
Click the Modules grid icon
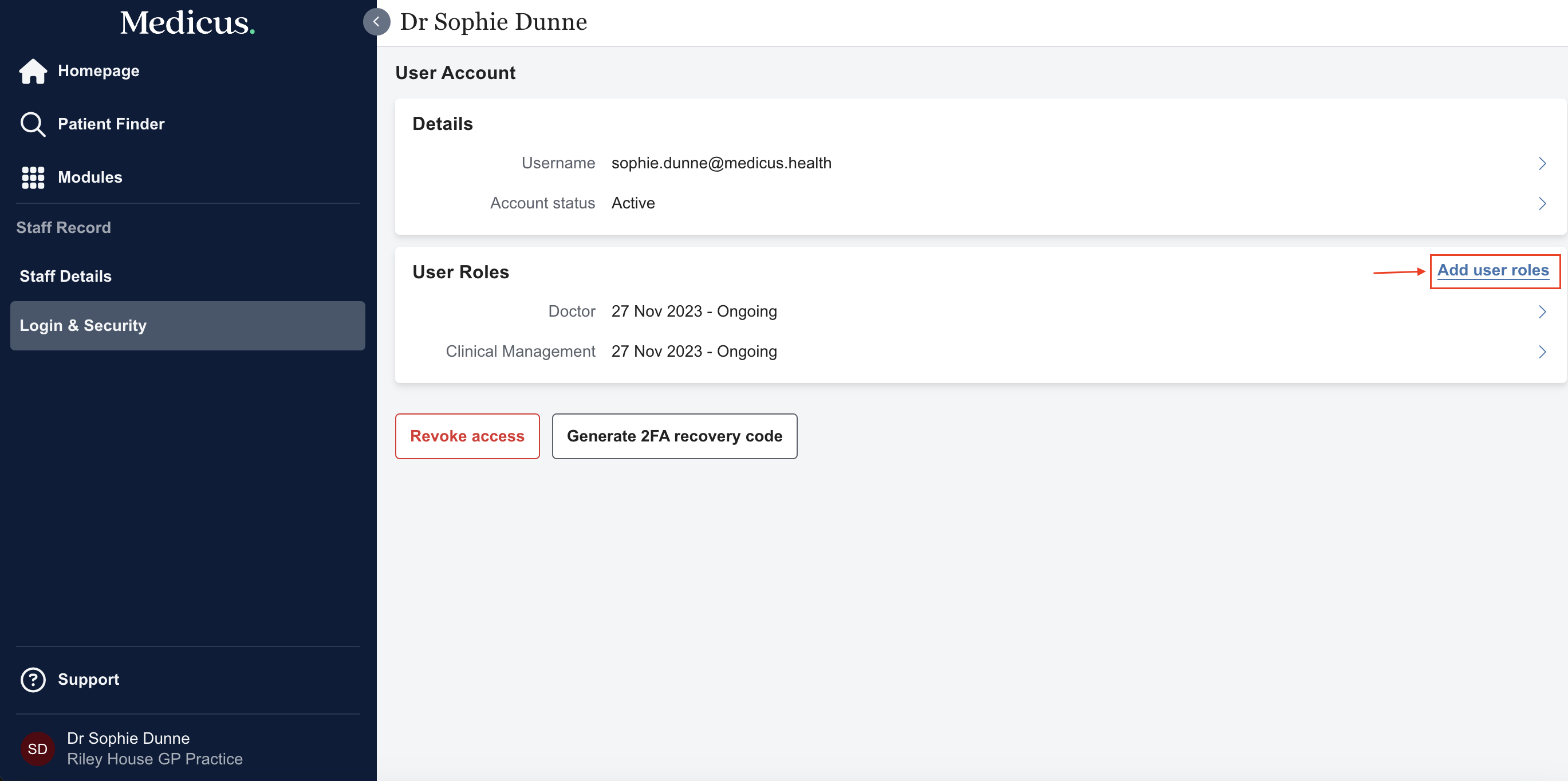click(x=33, y=177)
